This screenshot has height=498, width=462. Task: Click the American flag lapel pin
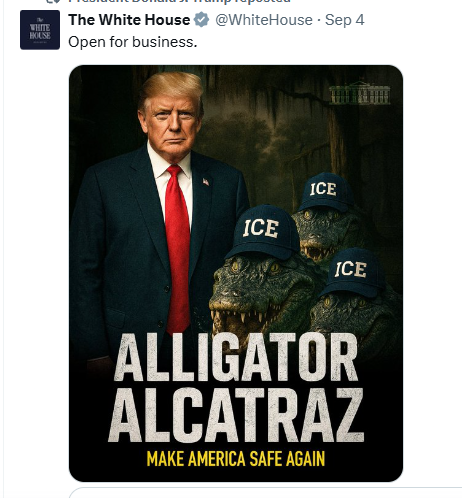click(x=206, y=182)
